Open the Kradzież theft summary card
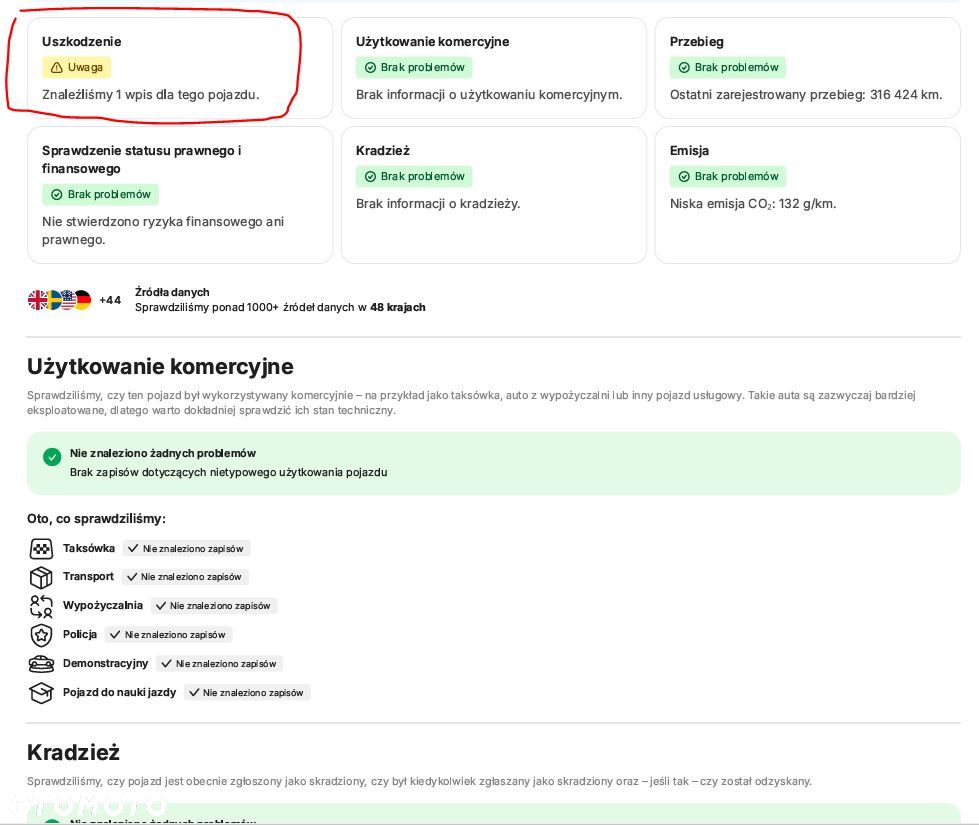This screenshot has height=825, width=979. [x=493, y=195]
